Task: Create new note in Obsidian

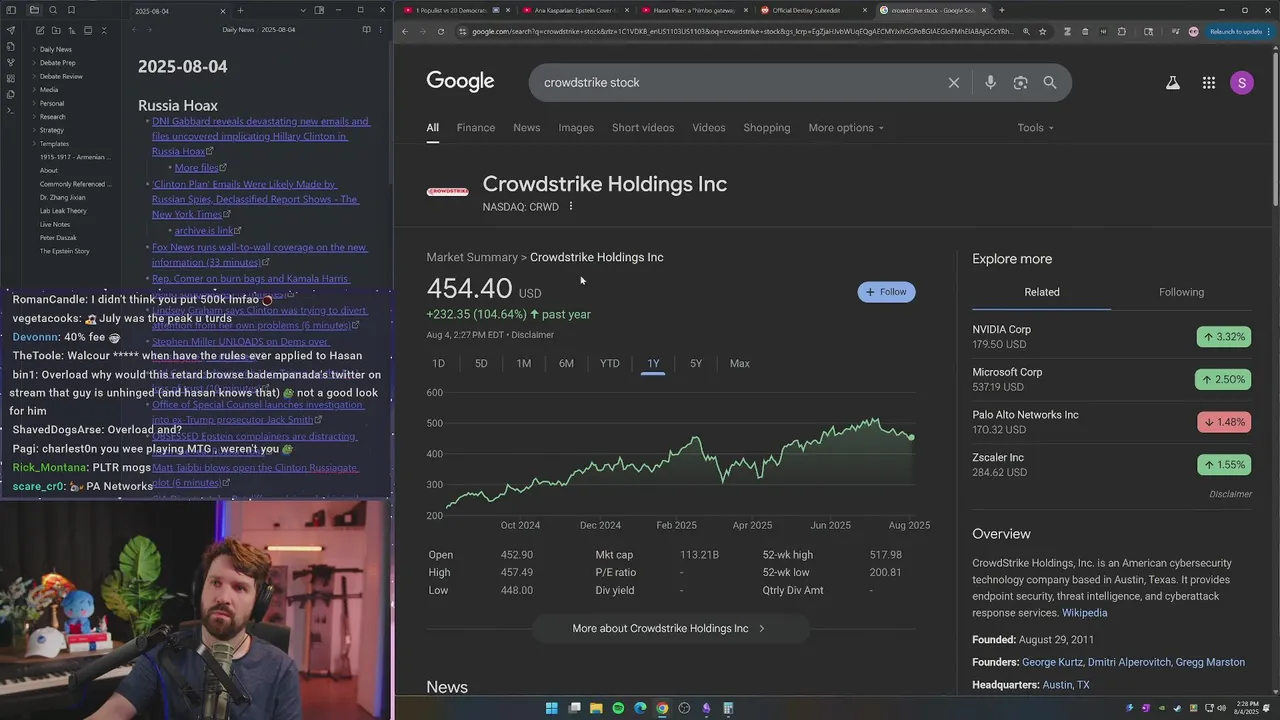Action: pos(40,30)
